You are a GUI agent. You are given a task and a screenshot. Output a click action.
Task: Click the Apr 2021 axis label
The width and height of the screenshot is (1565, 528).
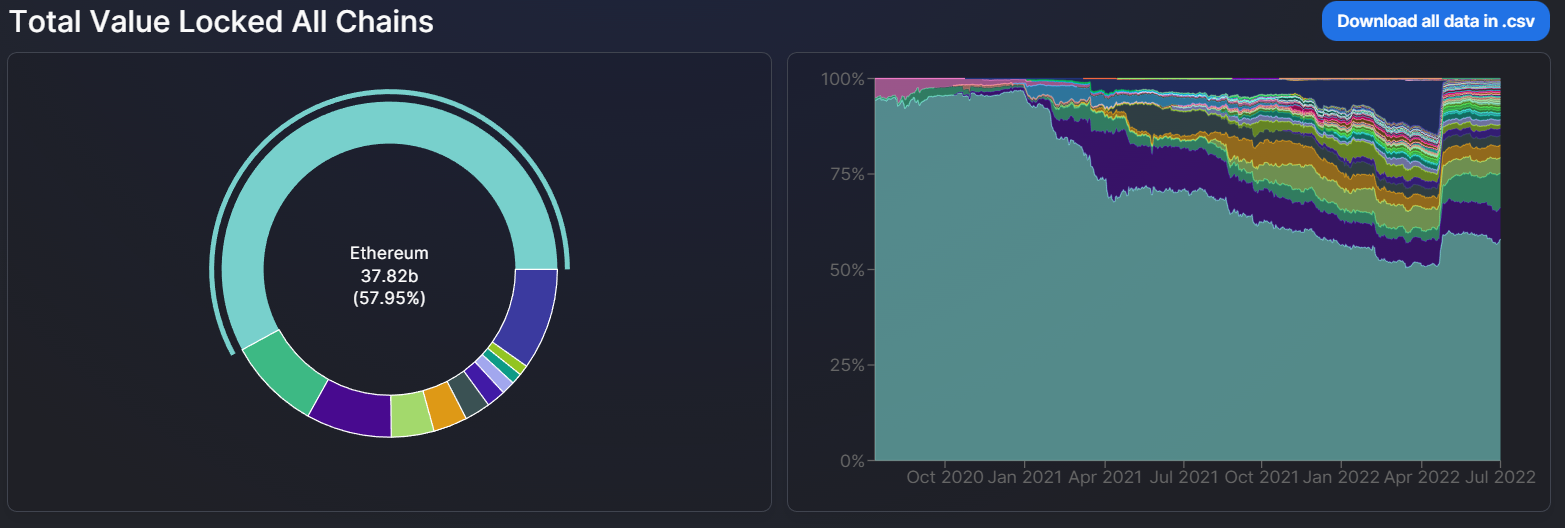(x=1104, y=478)
